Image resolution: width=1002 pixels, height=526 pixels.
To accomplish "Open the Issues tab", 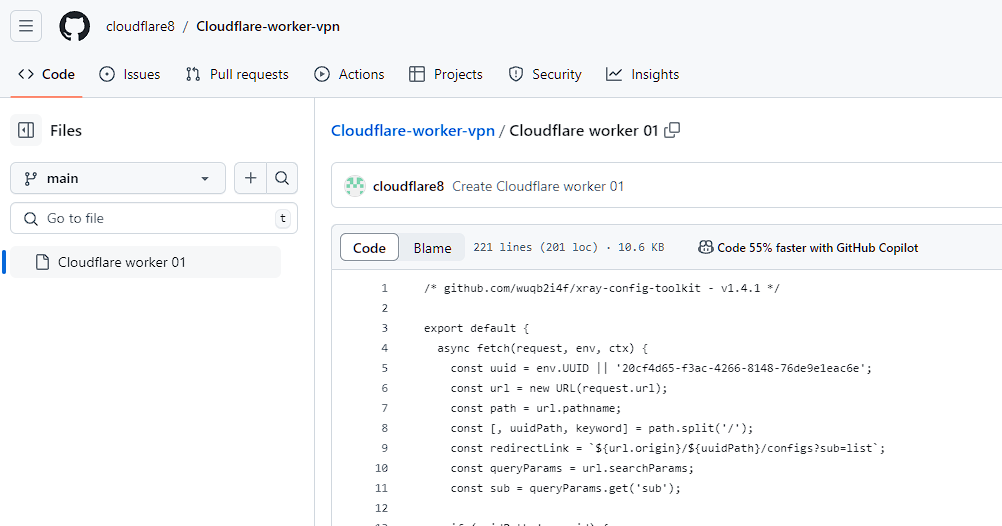I will tap(130, 74).
